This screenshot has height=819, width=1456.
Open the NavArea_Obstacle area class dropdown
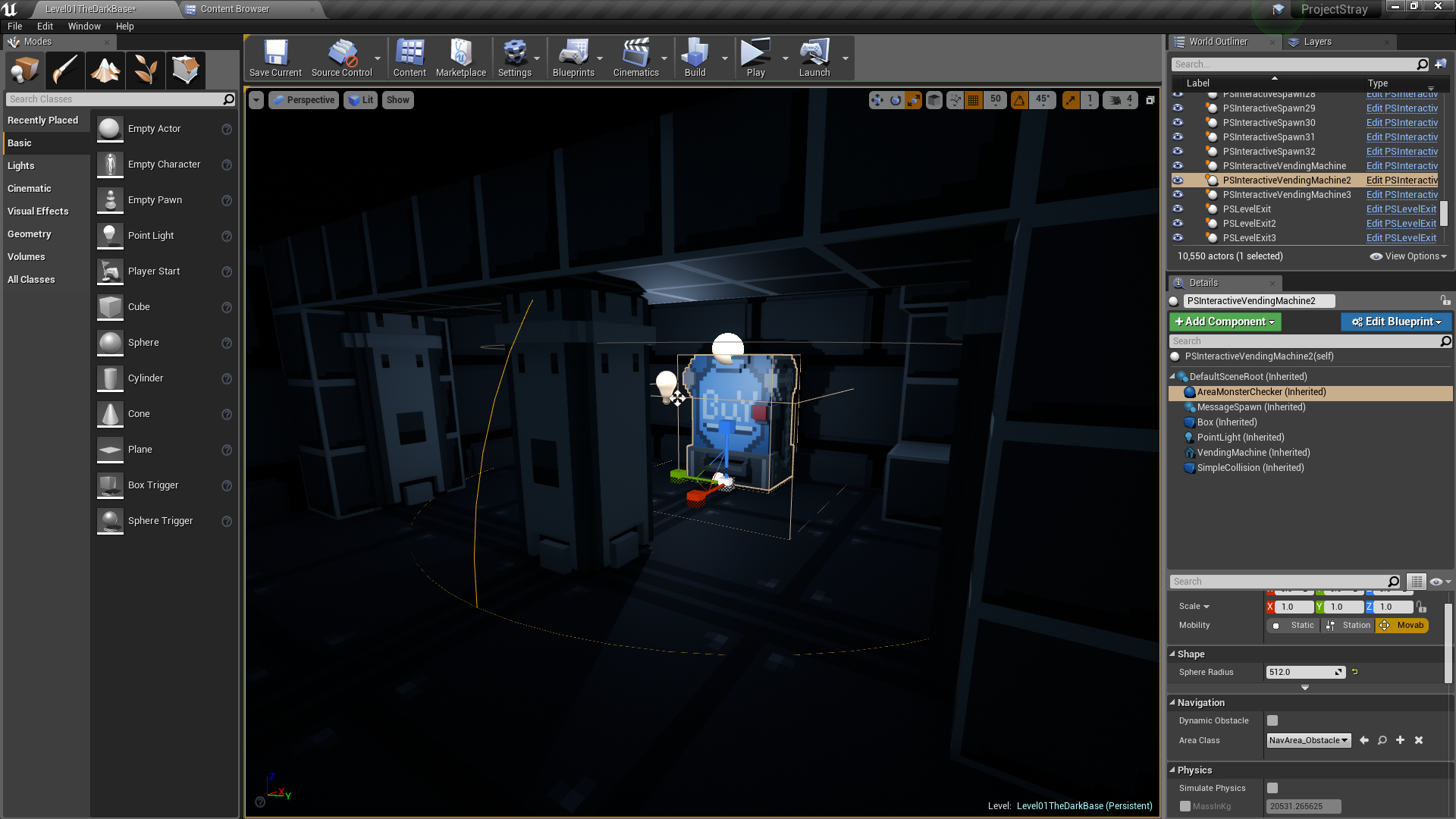[1309, 740]
